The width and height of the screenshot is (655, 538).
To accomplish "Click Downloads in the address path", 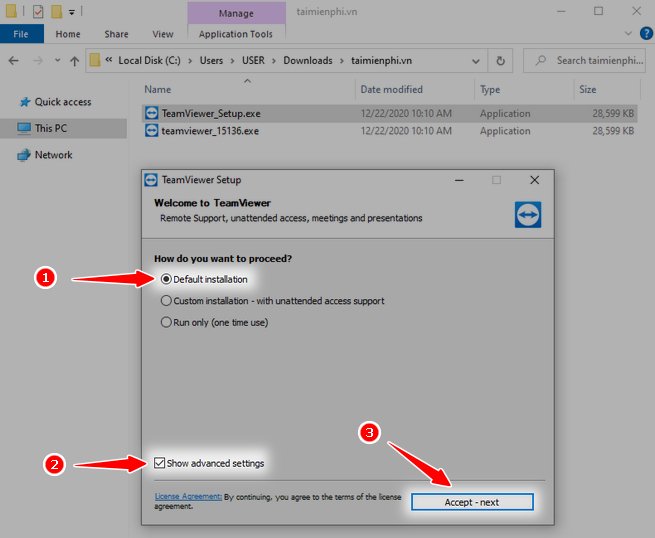I will (x=308, y=61).
